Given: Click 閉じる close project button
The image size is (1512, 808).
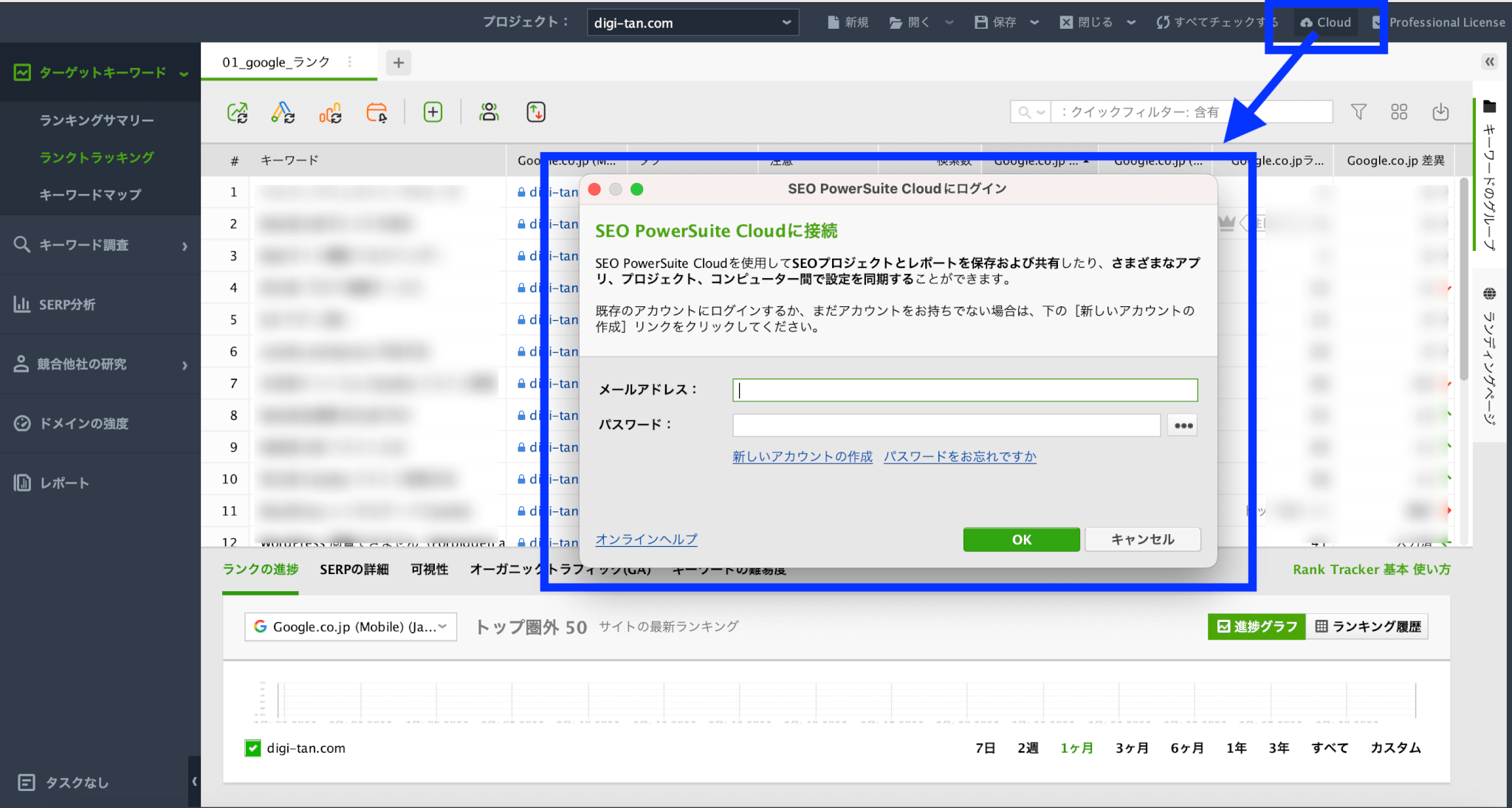Looking at the screenshot, I should 1086,22.
